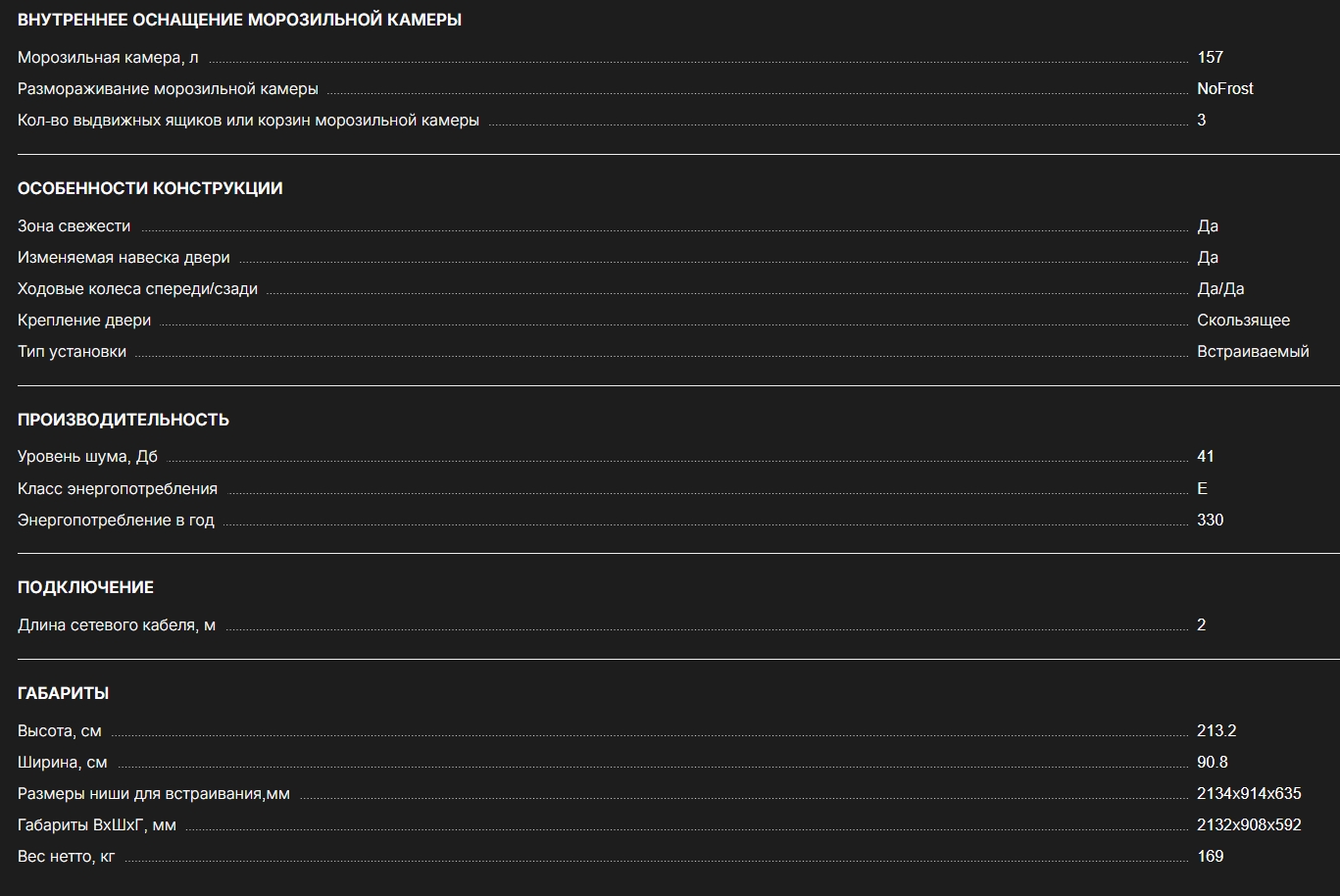Click the 'Зона свежести' label
The width and height of the screenshot is (1340, 896).
click(x=74, y=226)
